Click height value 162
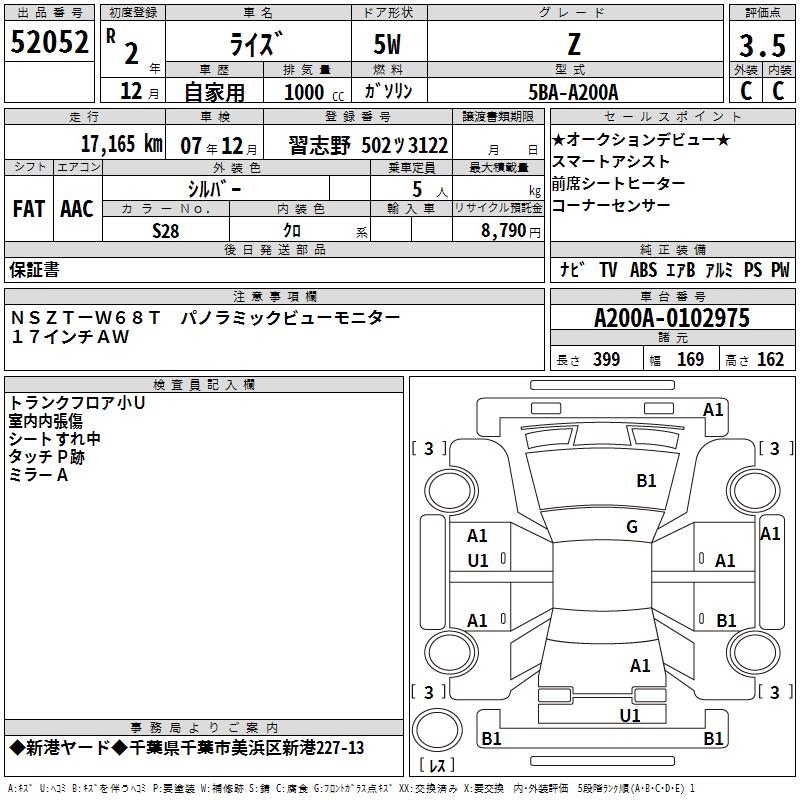 click(x=770, y=359)
